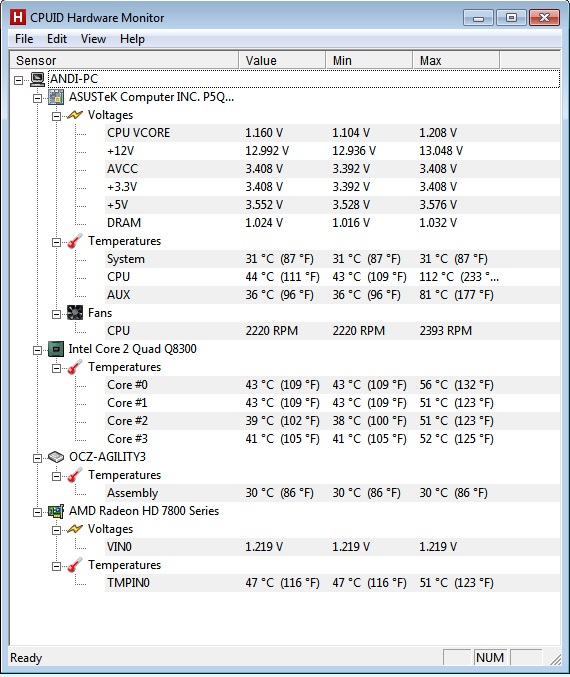Viewport: 570px width, 677px height.
Task: Click the CPU max value 112 °C
Action: [459, 277]
